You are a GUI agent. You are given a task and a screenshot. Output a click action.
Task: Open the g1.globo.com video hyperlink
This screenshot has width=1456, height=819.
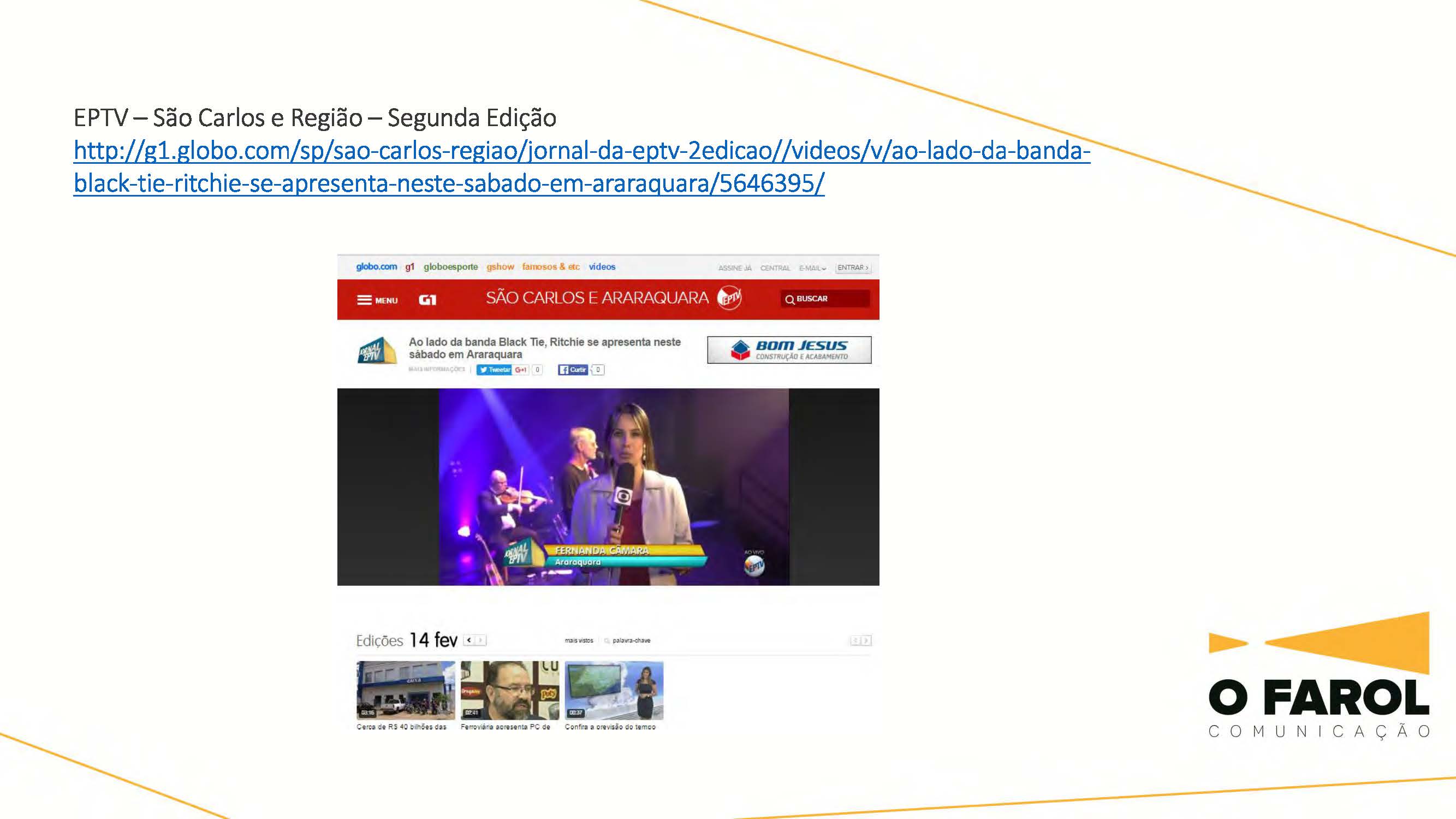tap(581, 167)
